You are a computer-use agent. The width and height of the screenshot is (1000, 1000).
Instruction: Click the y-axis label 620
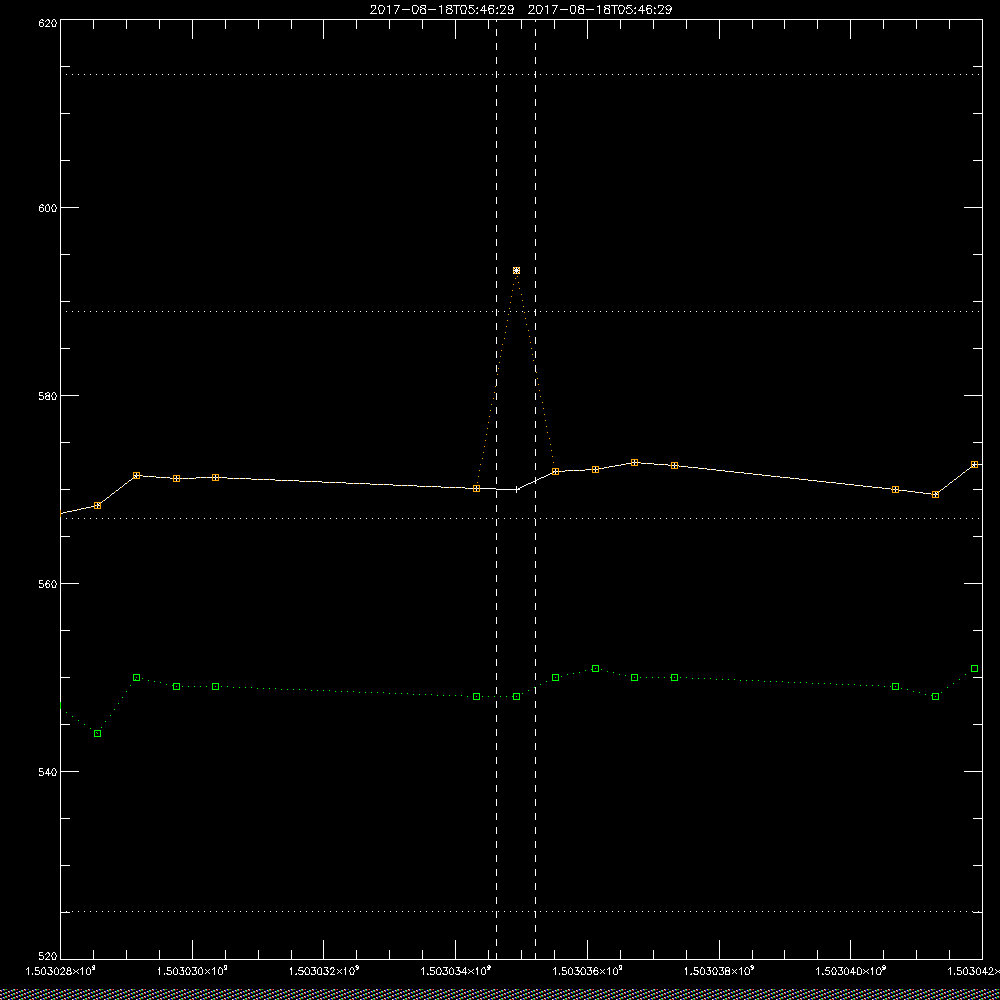(x=48, y=22)
